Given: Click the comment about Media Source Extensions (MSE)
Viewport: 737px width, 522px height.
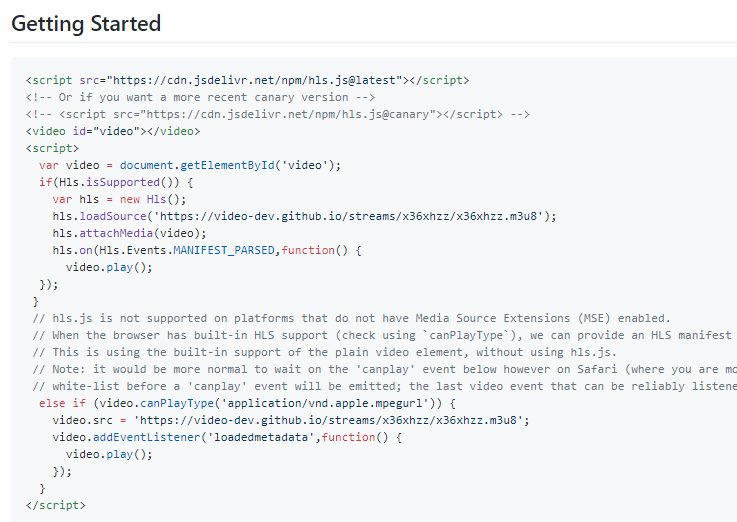Looking at the screenshot, I should pyautogui.click(x=352, y=318).
